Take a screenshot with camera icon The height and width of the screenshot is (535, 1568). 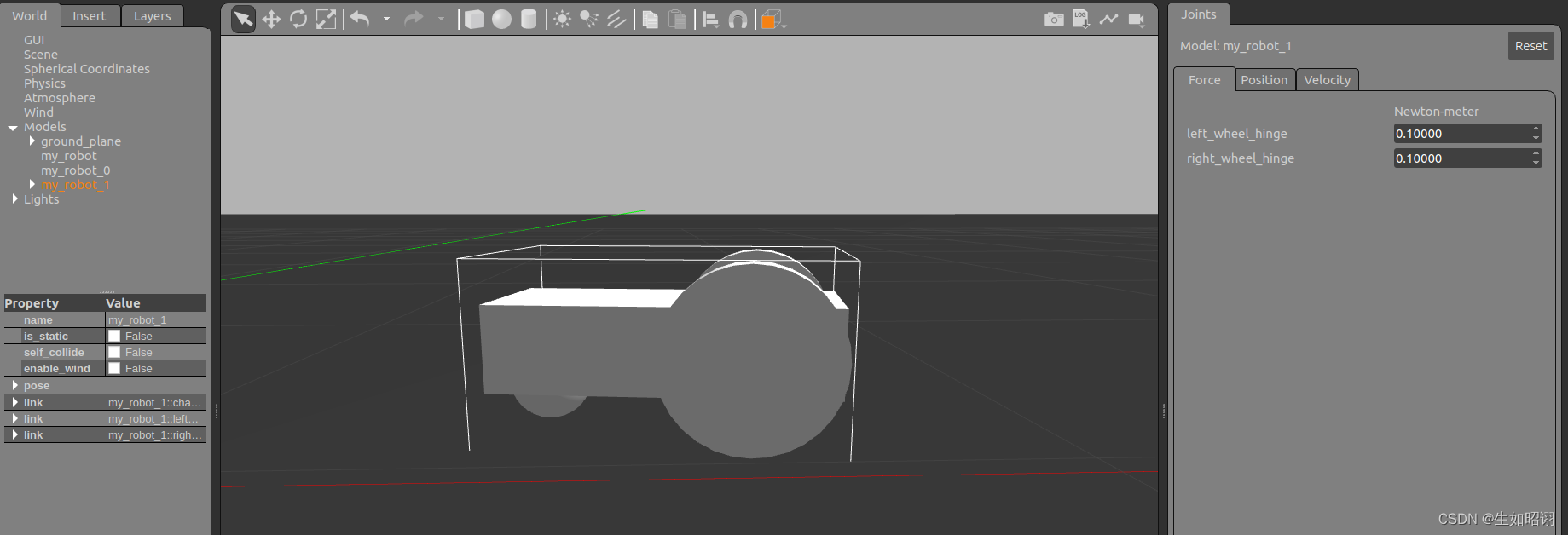1054,19
